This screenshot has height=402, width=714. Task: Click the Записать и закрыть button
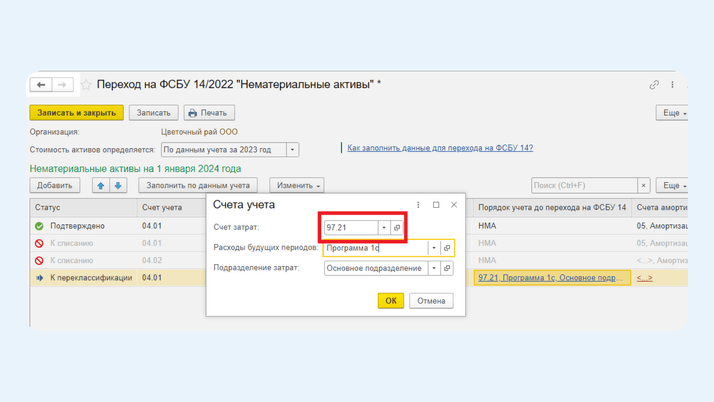[x=76, y=112]
